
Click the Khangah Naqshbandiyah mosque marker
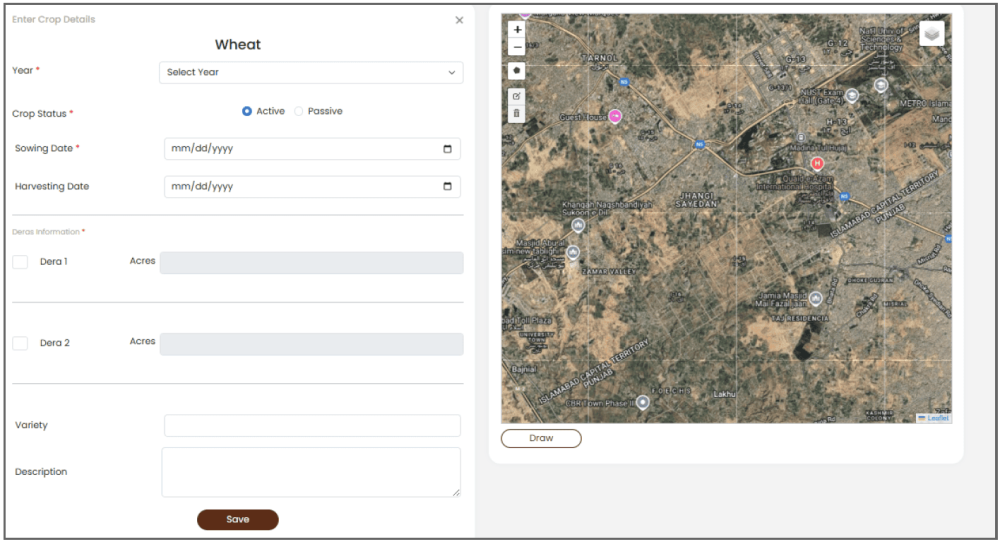578,225
